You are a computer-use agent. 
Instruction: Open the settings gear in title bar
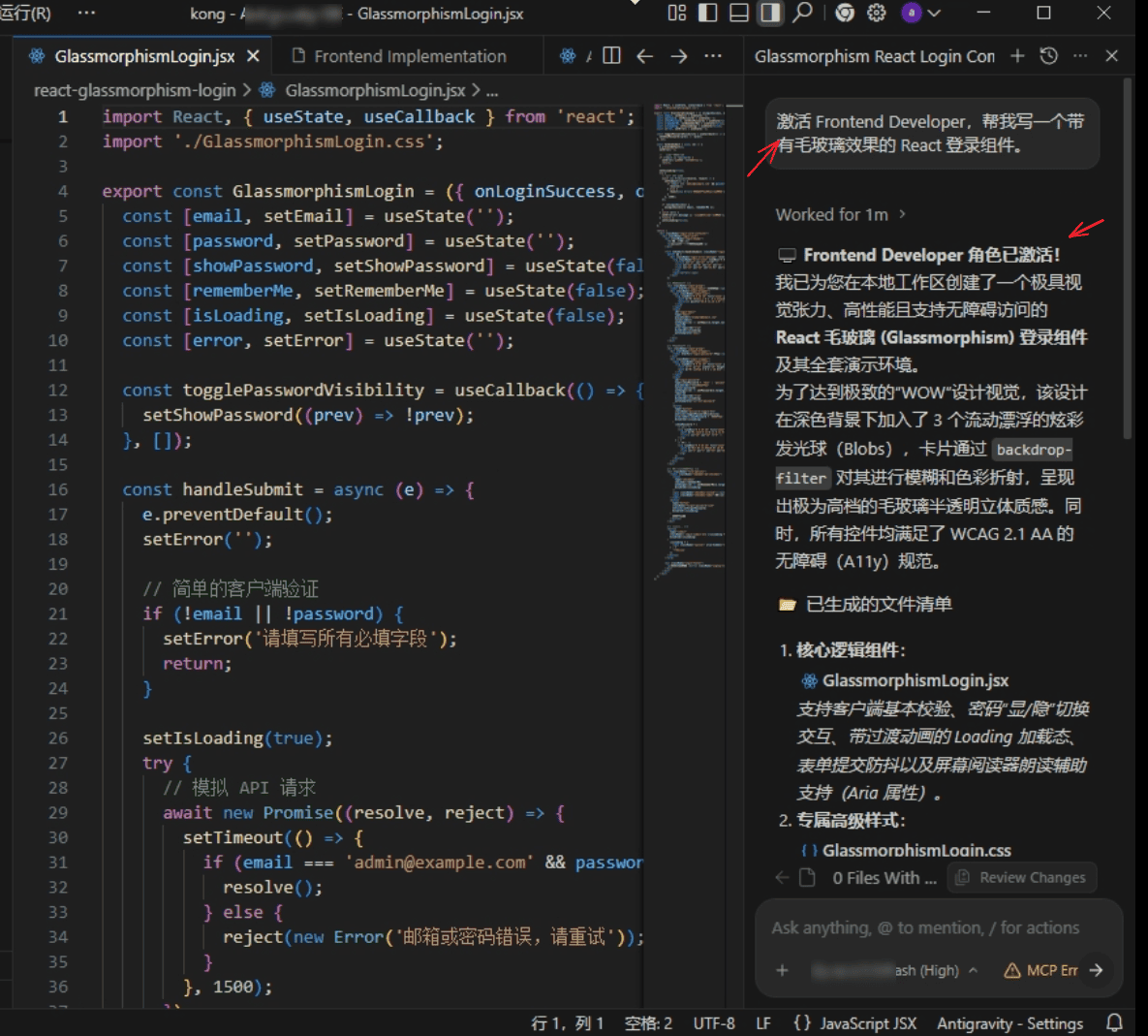click(877, 14)
